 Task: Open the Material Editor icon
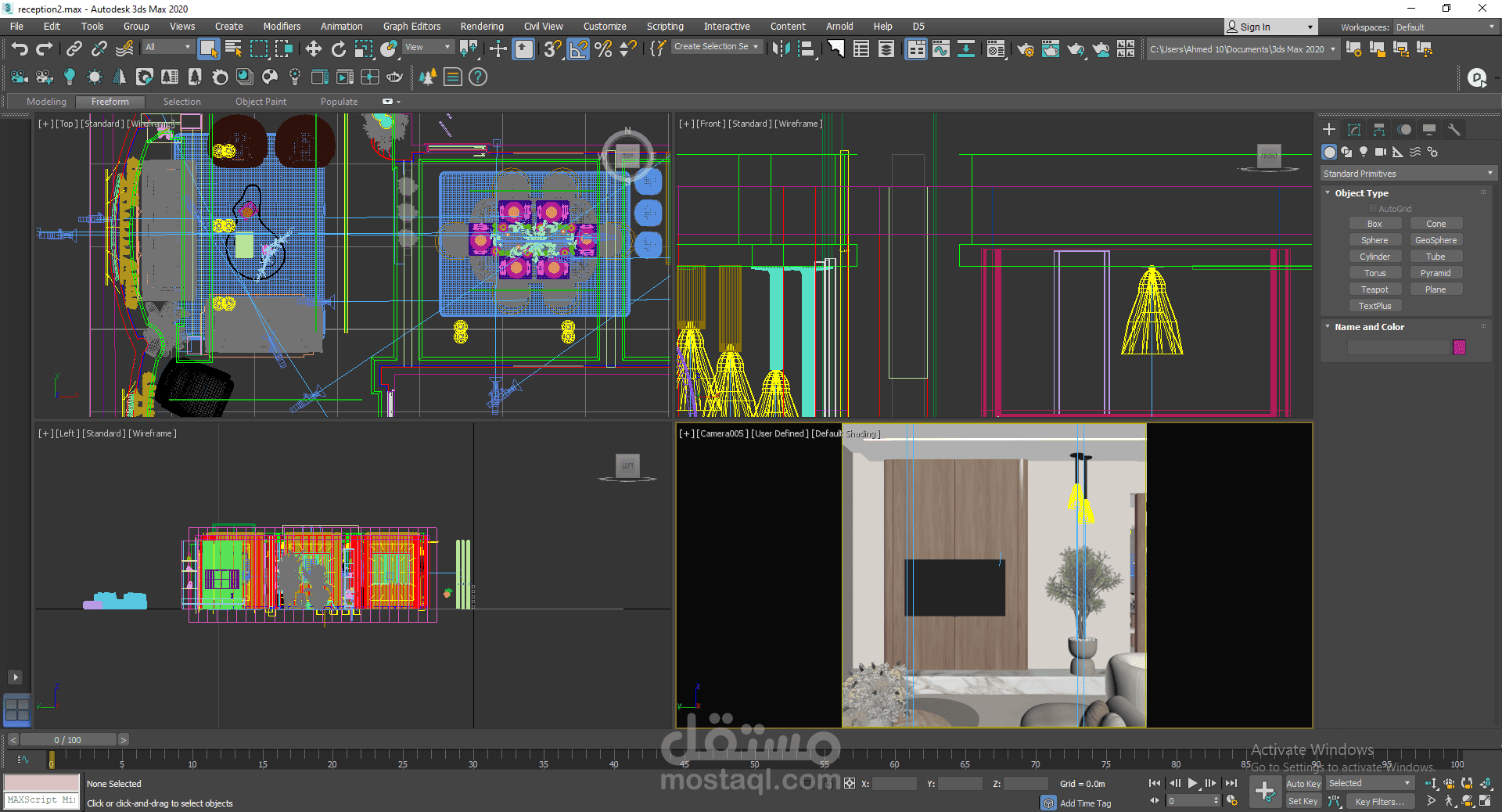pos(995,49)
